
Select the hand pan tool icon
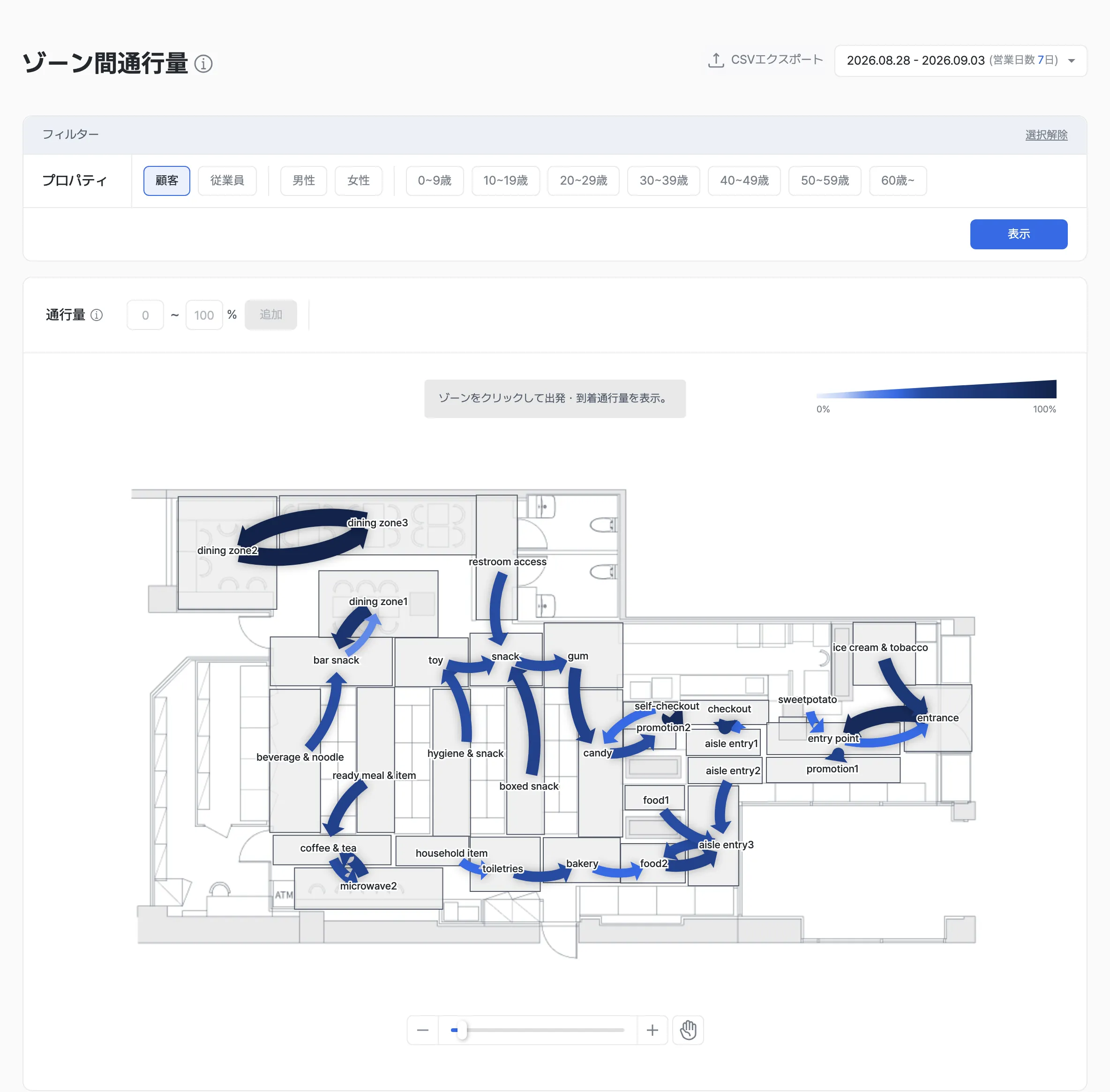tap(688, 1030)
